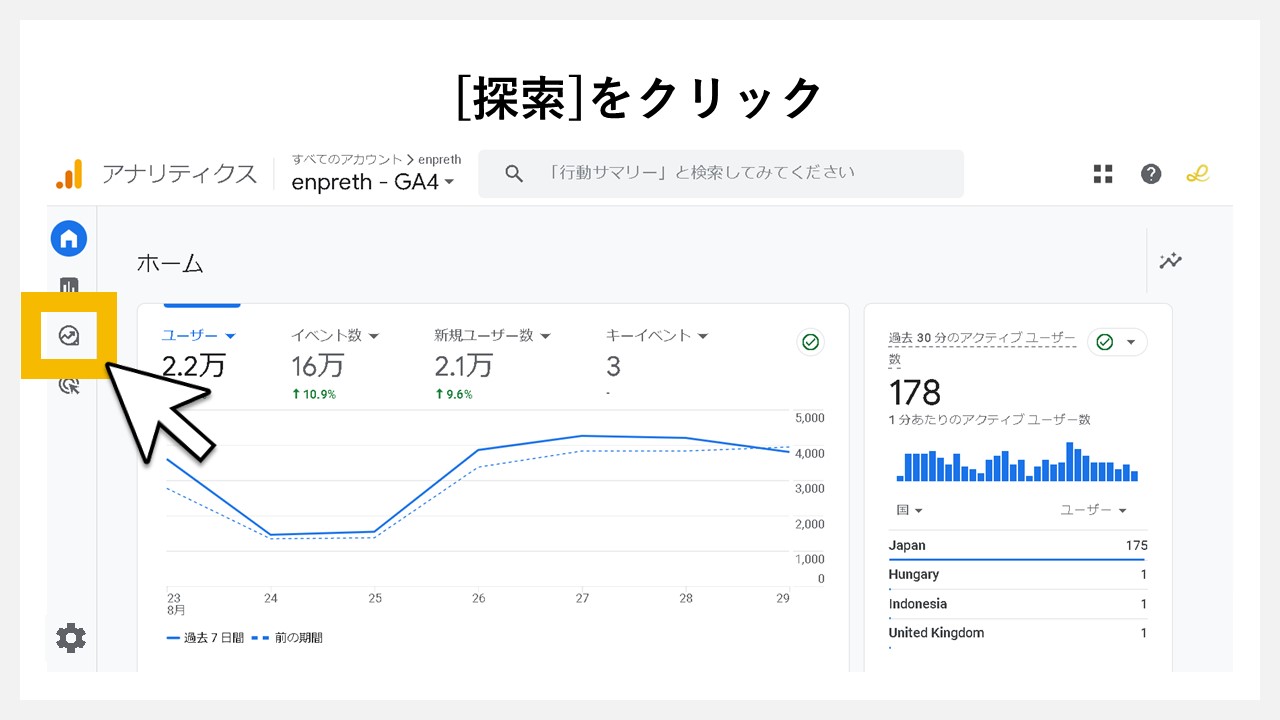1280x720 pixels.
Task: Click the Google Analytics logo
Action: [68, 173]
